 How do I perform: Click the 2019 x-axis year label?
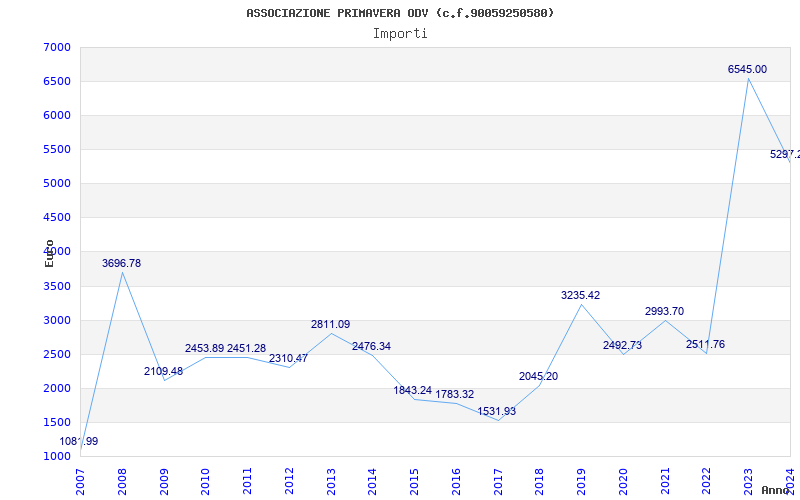(582, 482)
